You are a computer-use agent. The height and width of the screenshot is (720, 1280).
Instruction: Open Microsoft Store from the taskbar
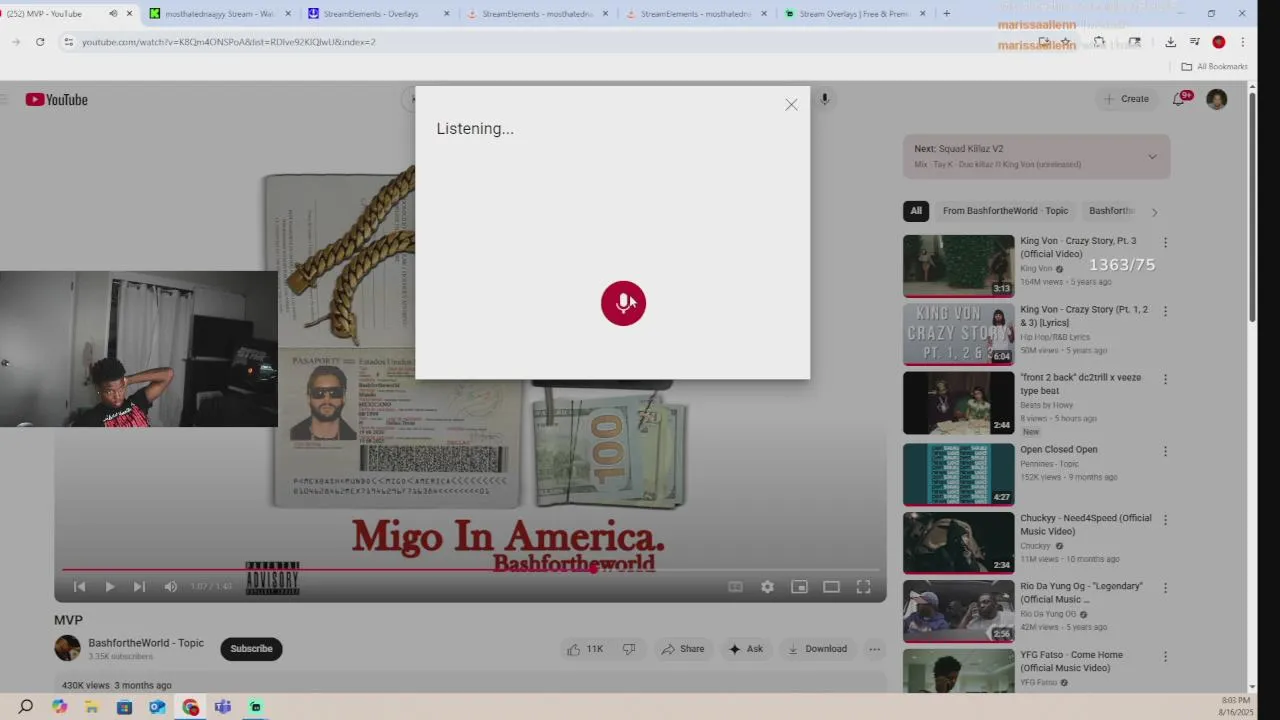(x=124, y=707)
